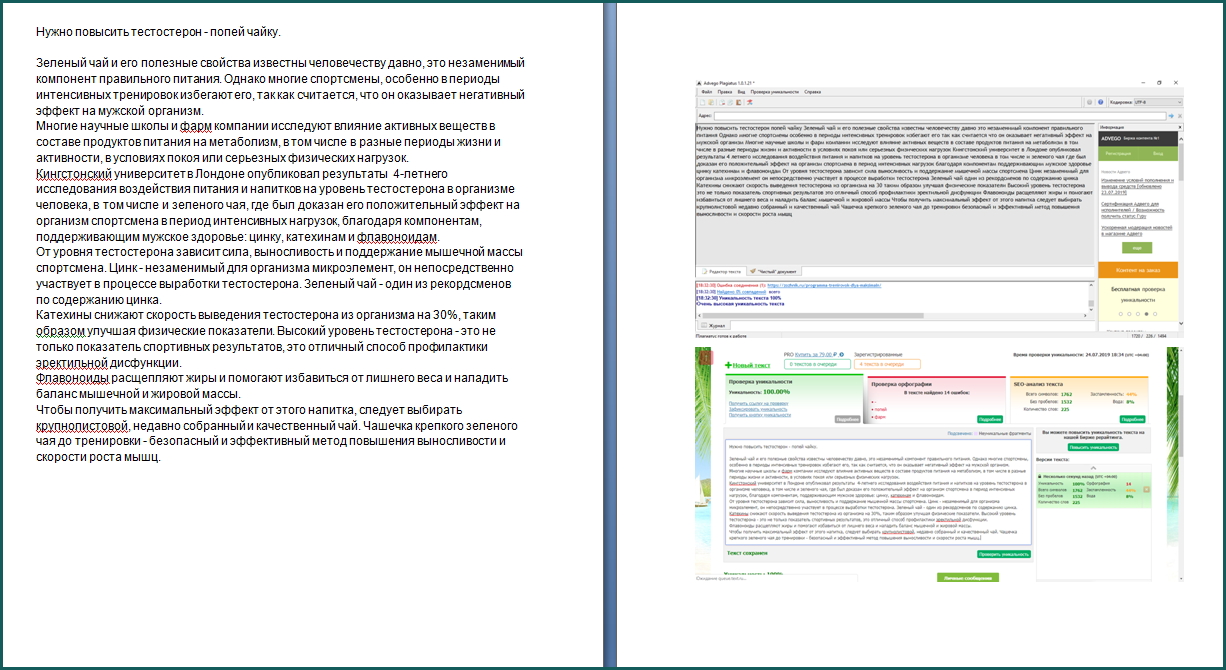
Task: Click the blue help question icon in Advego toolbar
Action: [1100, 102]
